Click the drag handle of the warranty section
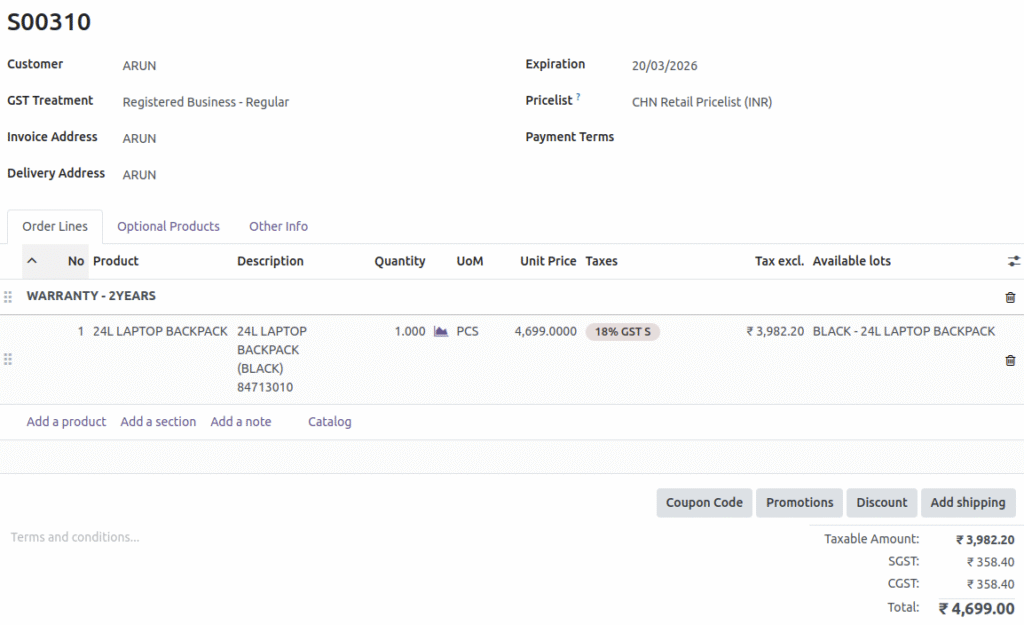Screen dimensions: 1024x625 8,297
